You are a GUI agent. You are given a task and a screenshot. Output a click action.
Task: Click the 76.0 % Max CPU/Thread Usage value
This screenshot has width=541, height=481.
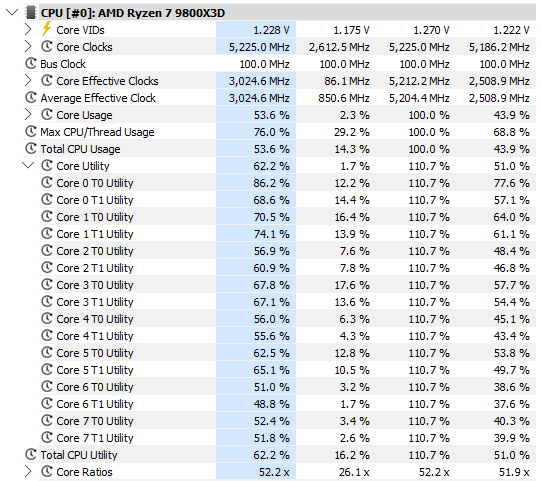(x=272, y=132)
